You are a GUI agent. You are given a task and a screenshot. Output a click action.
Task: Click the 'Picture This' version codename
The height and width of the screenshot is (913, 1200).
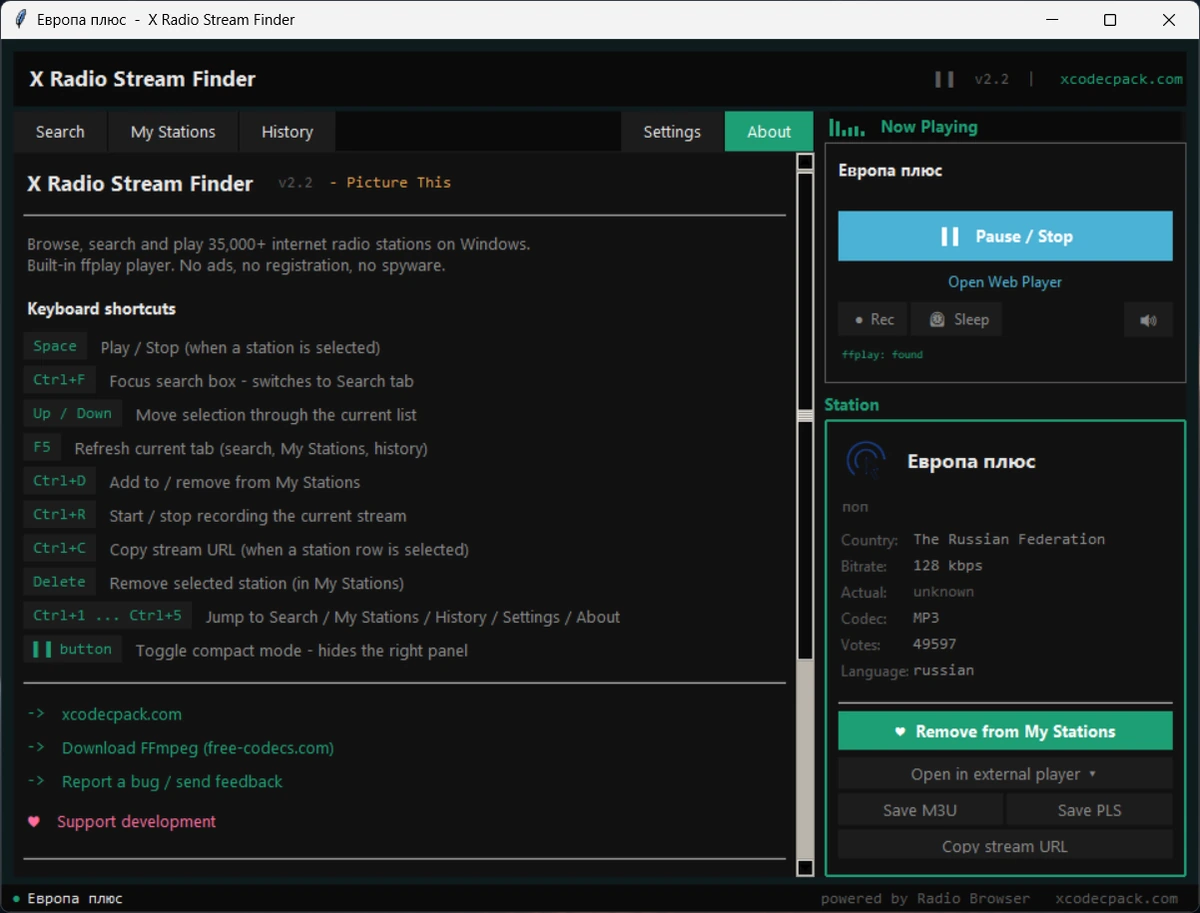coord(399,182)
